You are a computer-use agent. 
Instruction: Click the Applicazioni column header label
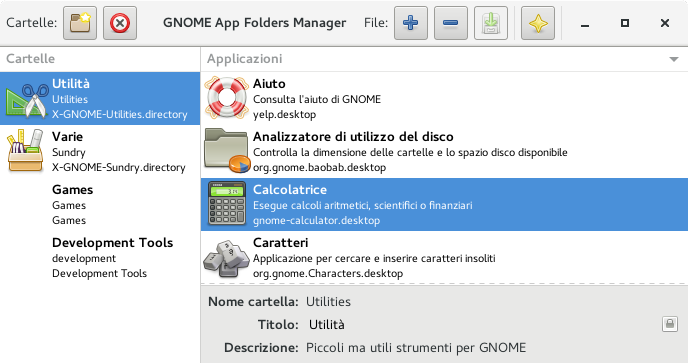(x=244, y=59)
